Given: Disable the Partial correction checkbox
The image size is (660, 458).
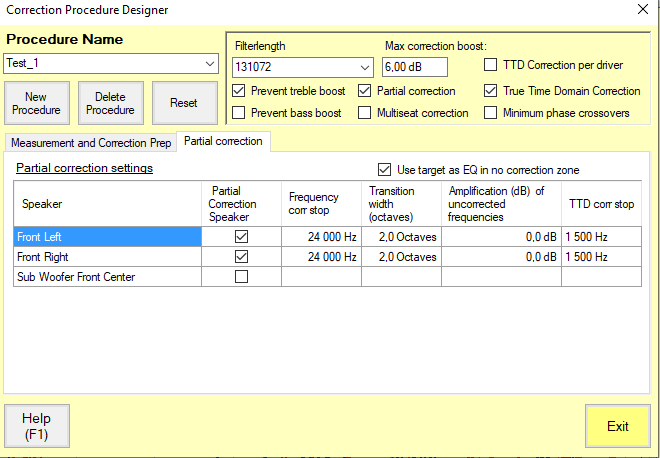Looking at the screenshot, I should click(365, 91).
